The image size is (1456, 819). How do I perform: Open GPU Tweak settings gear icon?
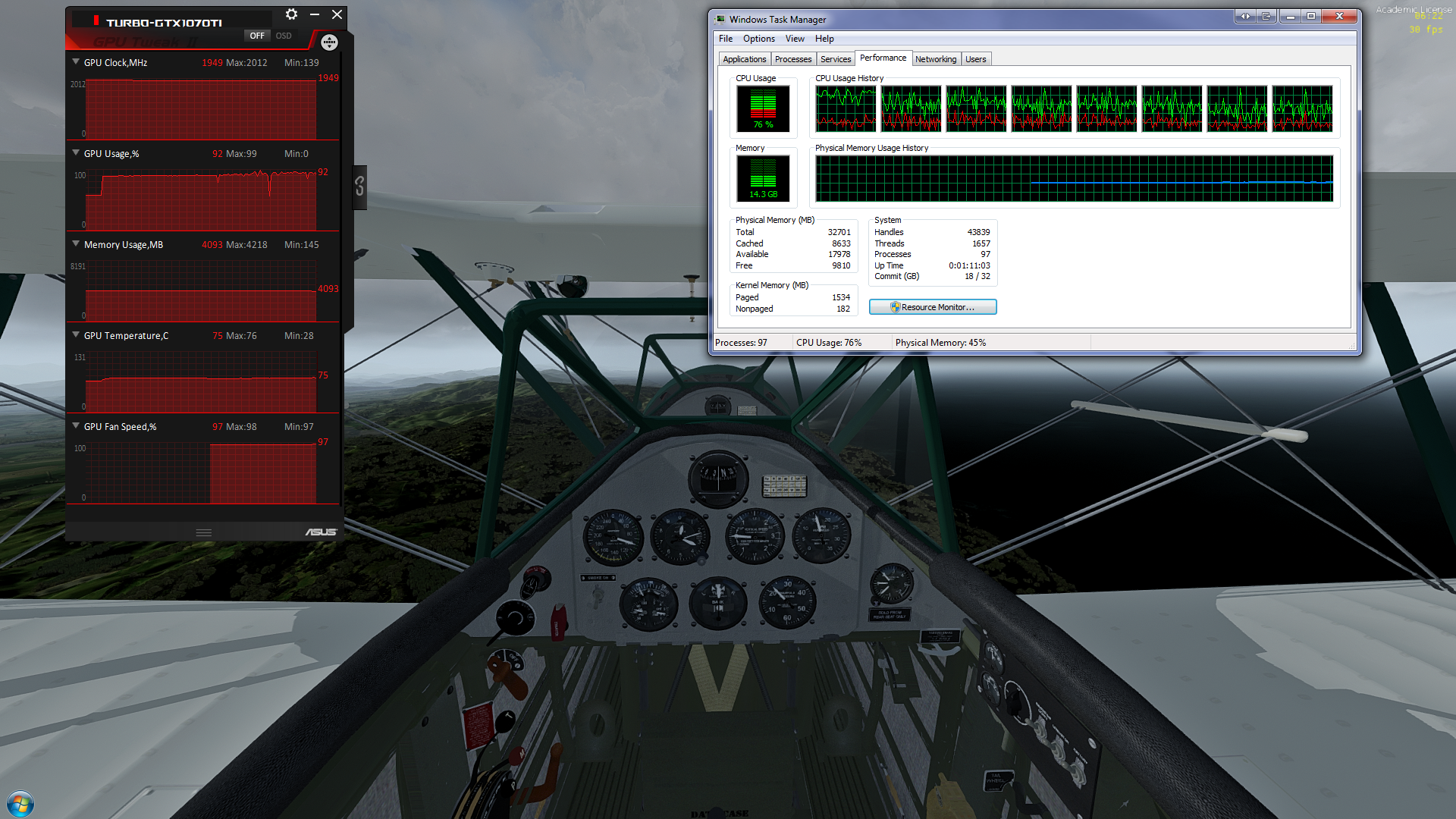[x=291, y=14]
